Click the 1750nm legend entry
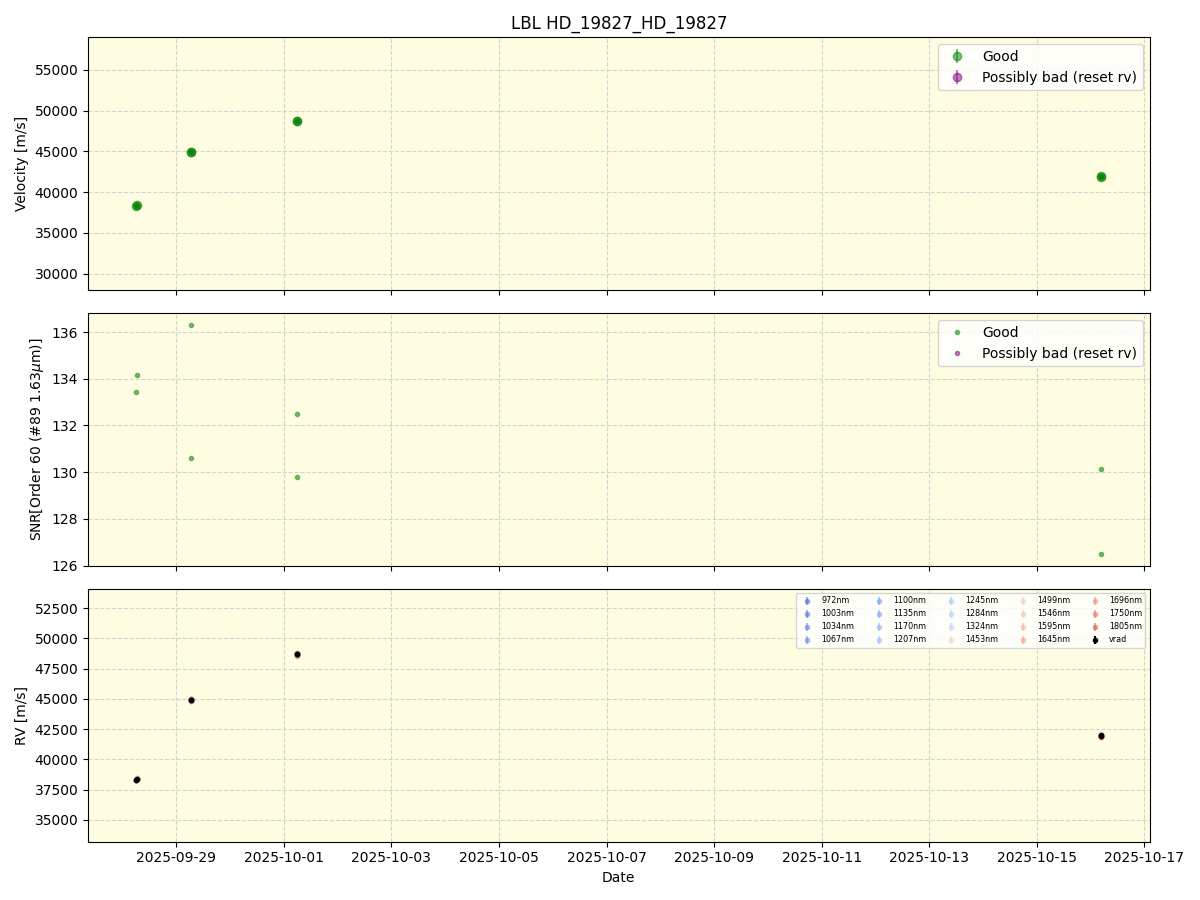Image resolution: width=1200 pixels, height=900 pixels. 1117,614
